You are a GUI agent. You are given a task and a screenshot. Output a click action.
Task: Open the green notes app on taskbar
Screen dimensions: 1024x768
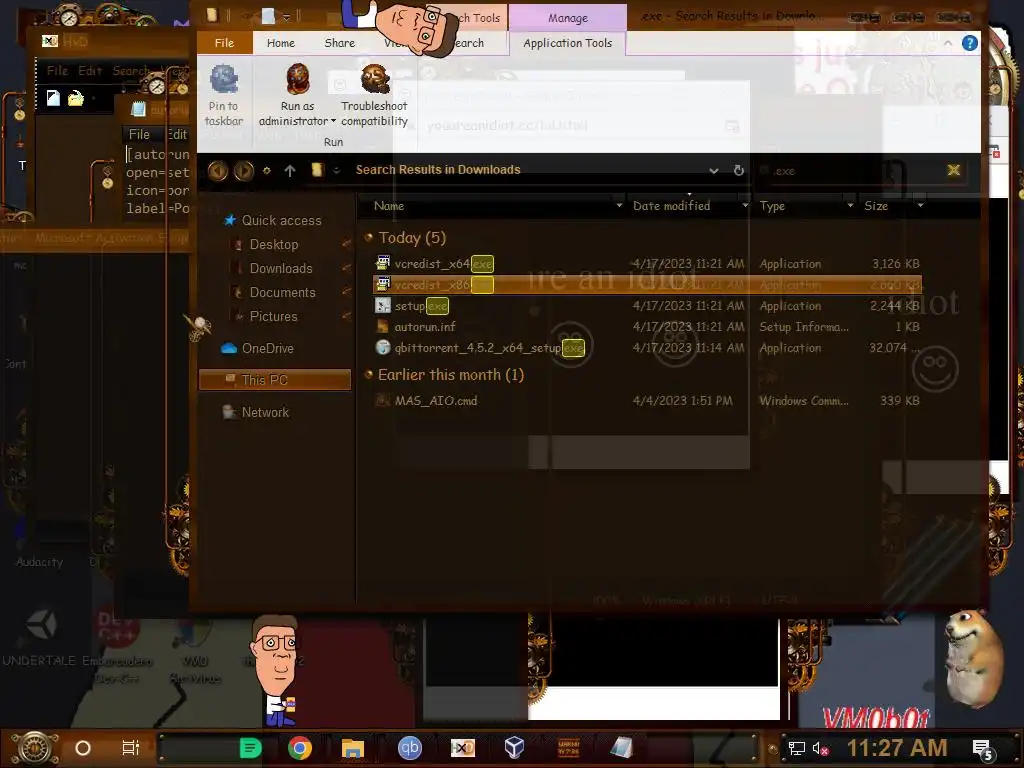(250, 748)
